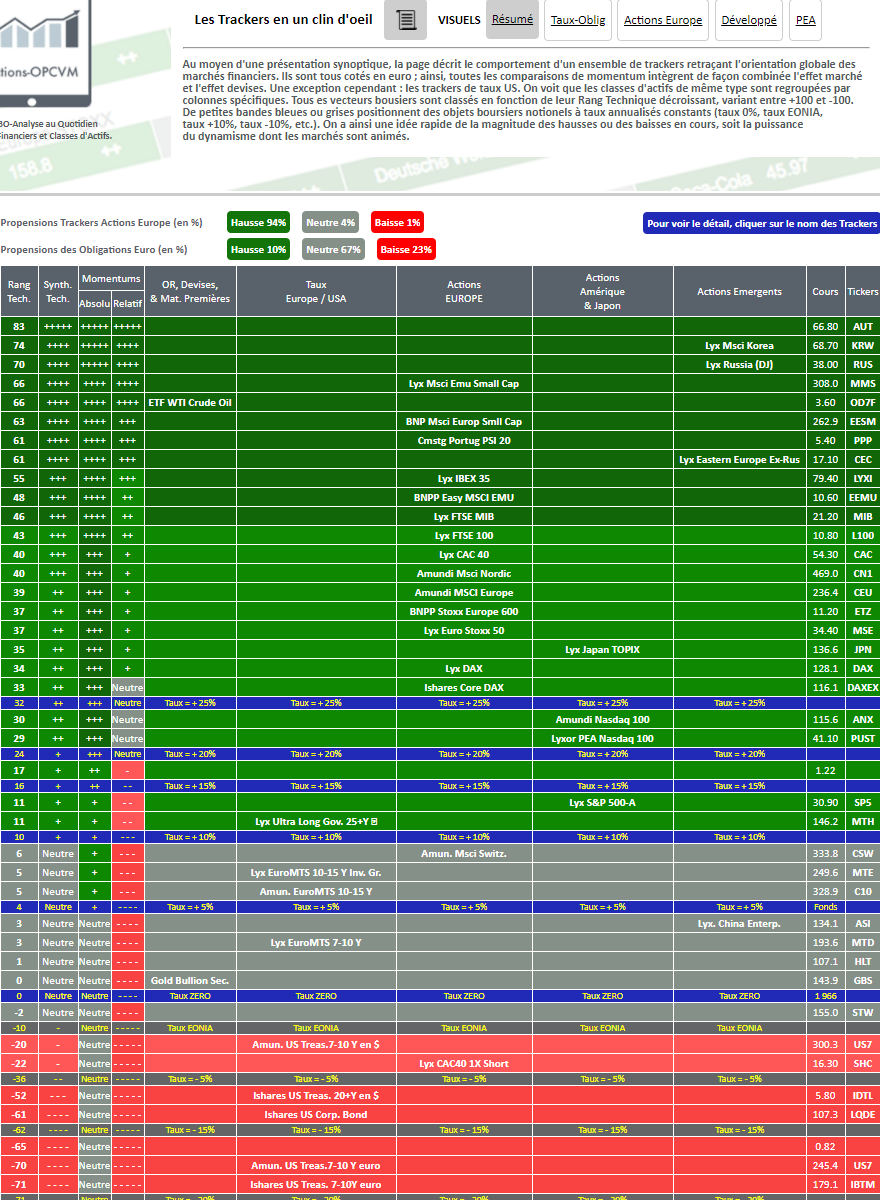Click the Neutre 67% obligations badge

point(334,249)
